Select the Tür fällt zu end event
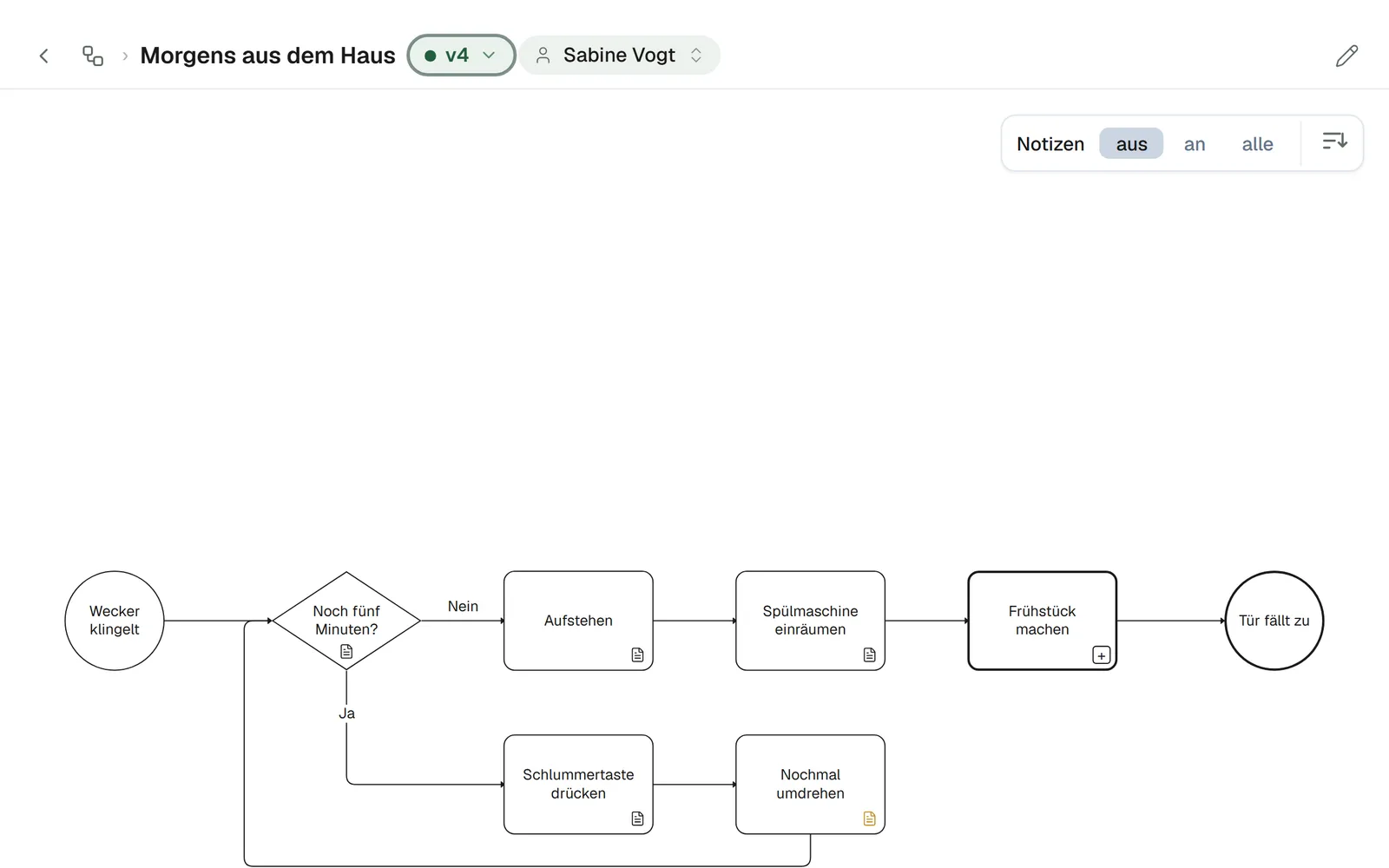The width and height of the screenshot is (1389, 868). (x=1274, y=621)
